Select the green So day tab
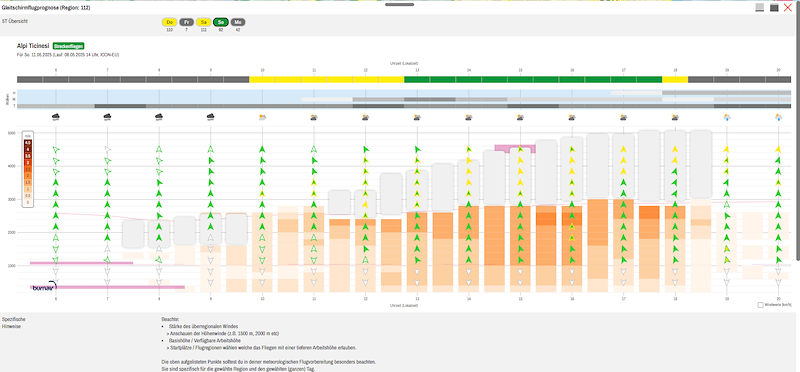Image resolution: width=800 pixels, height=372 pixels. (x=221, y=22)
